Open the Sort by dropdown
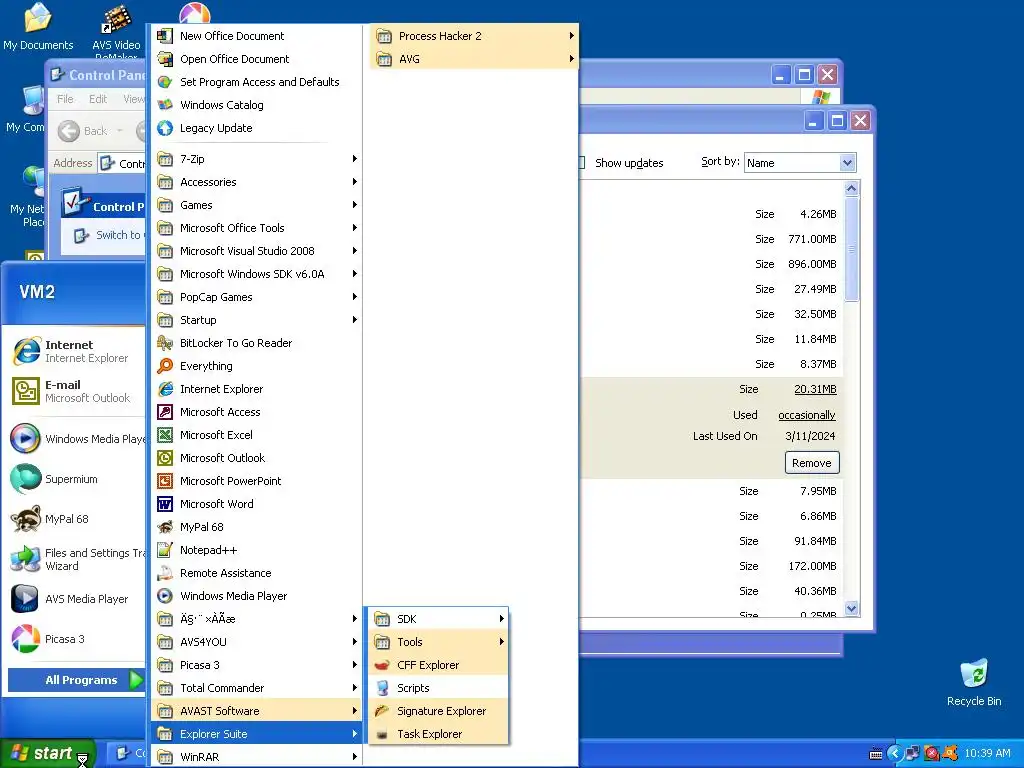 click(x=847, y=163)
